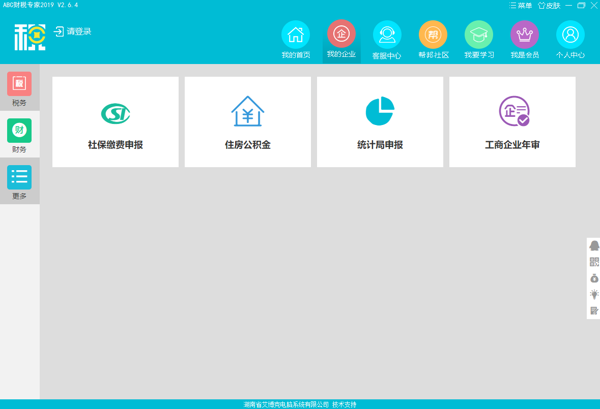The width and height of the screenshot is (600, 409).
Task: Select 税务 sidebar tab
Action: click(20, 89)
